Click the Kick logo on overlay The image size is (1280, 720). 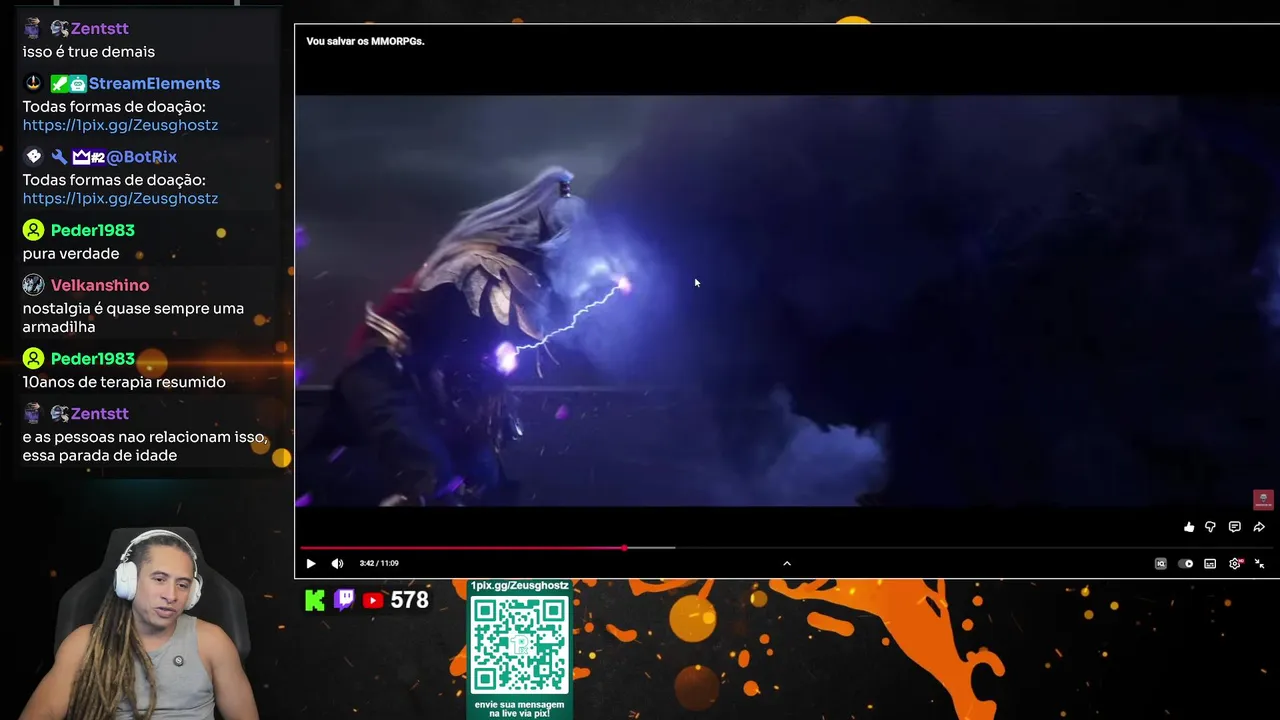315,600
